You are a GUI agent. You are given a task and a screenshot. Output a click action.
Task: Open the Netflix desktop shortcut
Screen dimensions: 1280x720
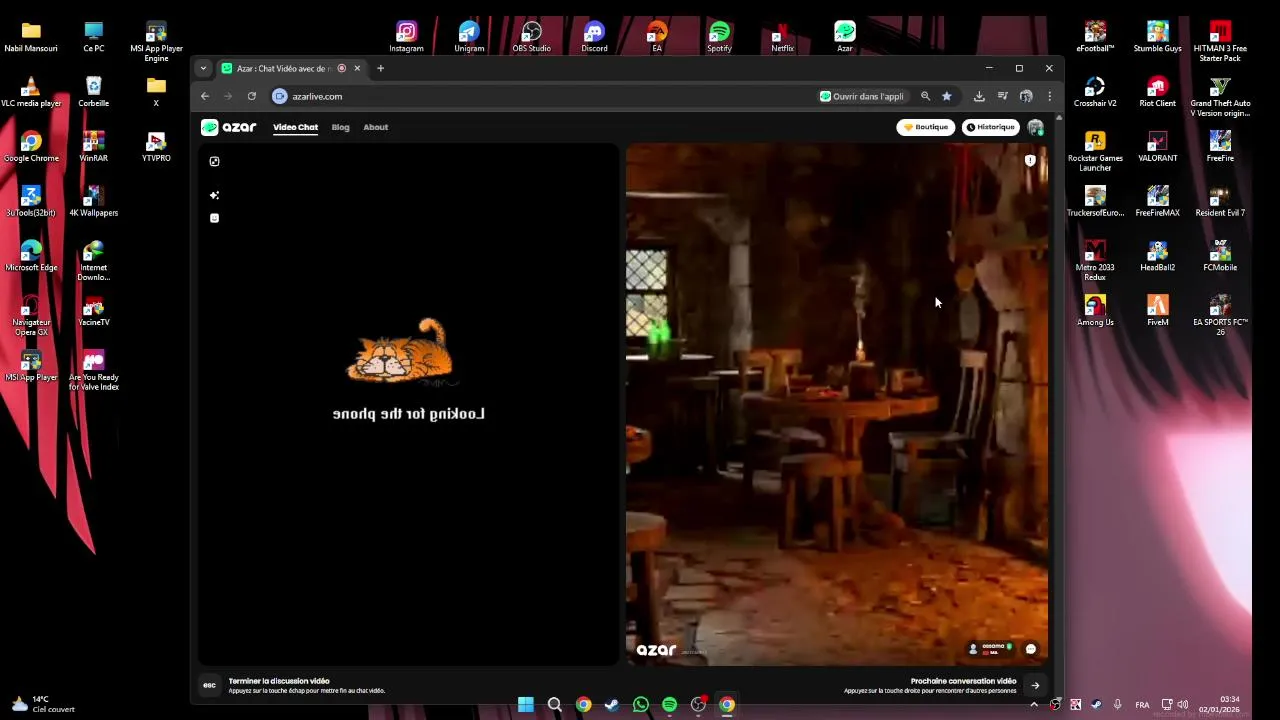(782, 37)
